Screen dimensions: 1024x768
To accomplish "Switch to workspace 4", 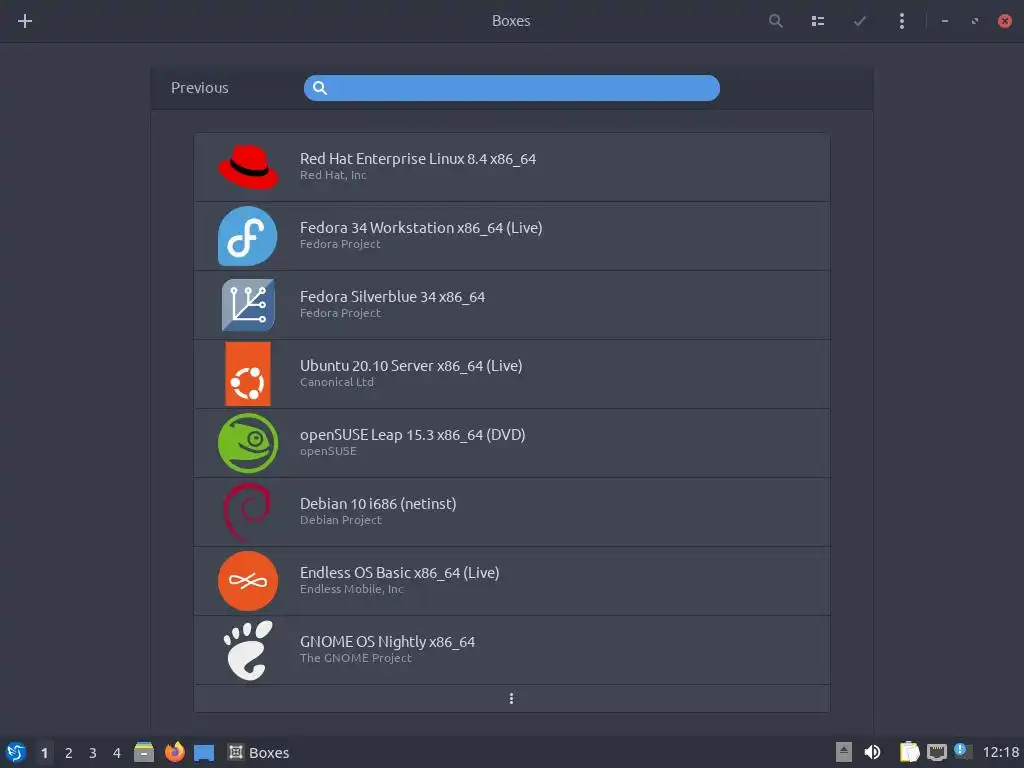I will pos(117,753).
